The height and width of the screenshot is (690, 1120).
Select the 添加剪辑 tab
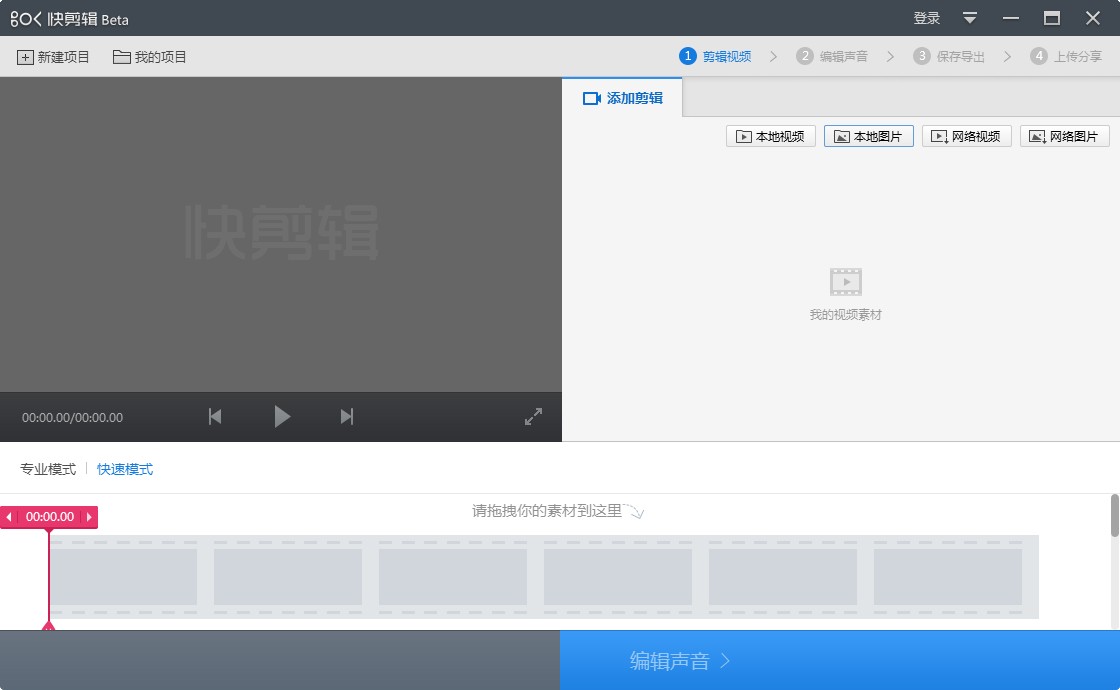tap(622, 99)
